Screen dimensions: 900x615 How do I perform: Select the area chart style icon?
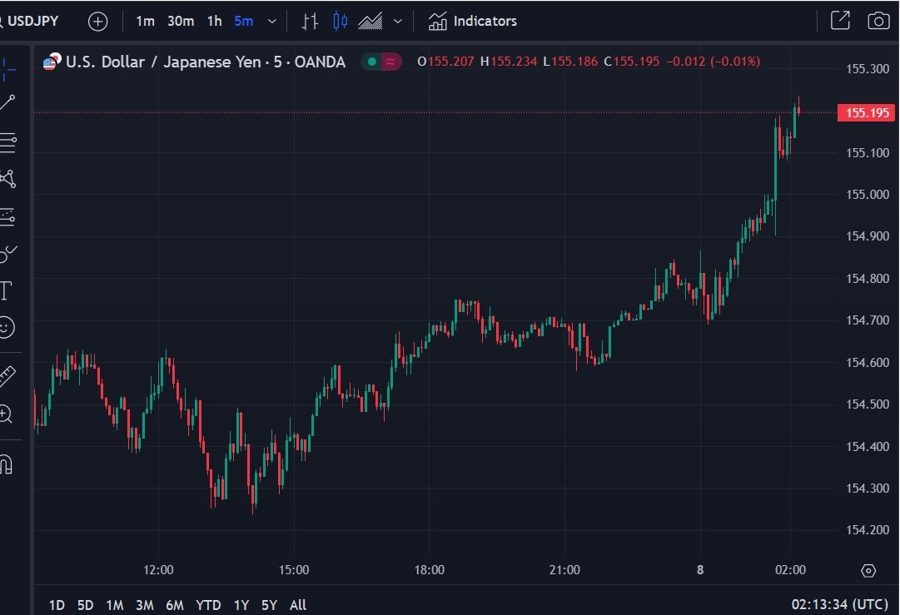click(x=370, y=21)
